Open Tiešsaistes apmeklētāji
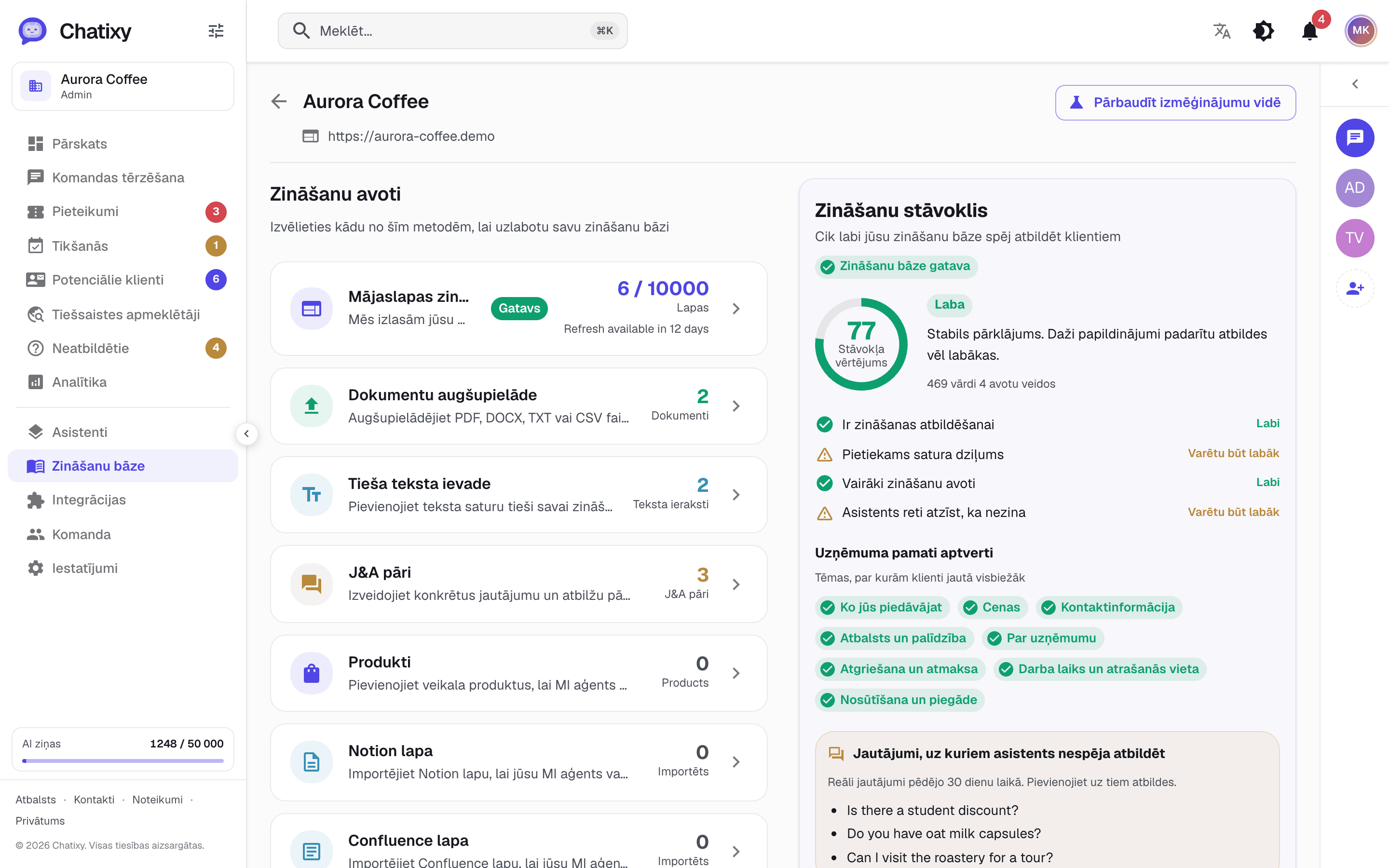The image size is (1389, 868). click(123, 314)
